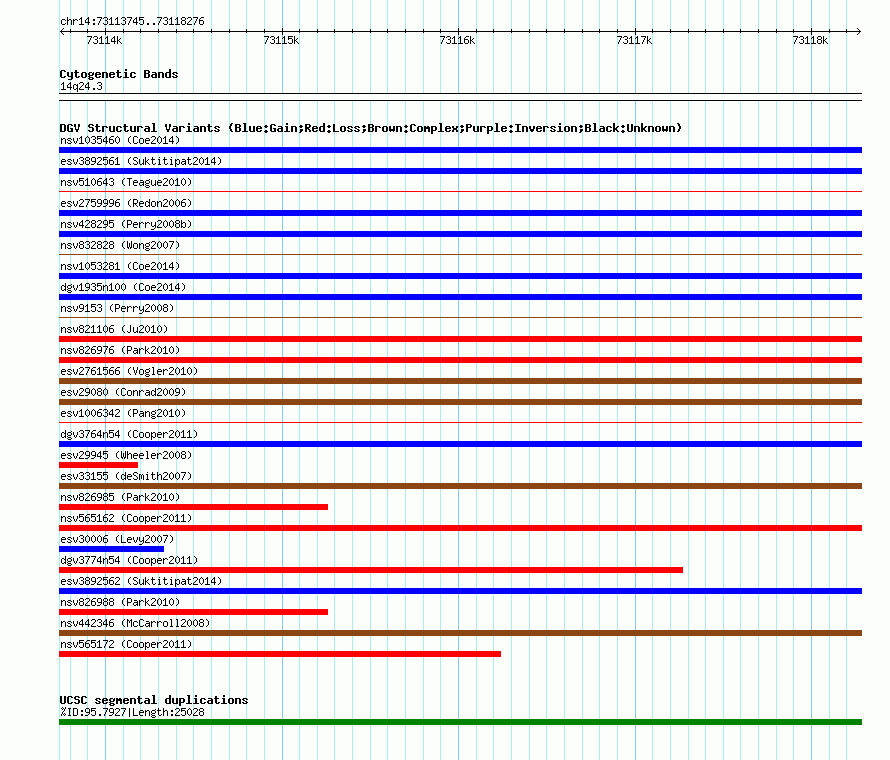Click the short blue esv30006 gain bar
890x760 pixels.
point(111,549)
